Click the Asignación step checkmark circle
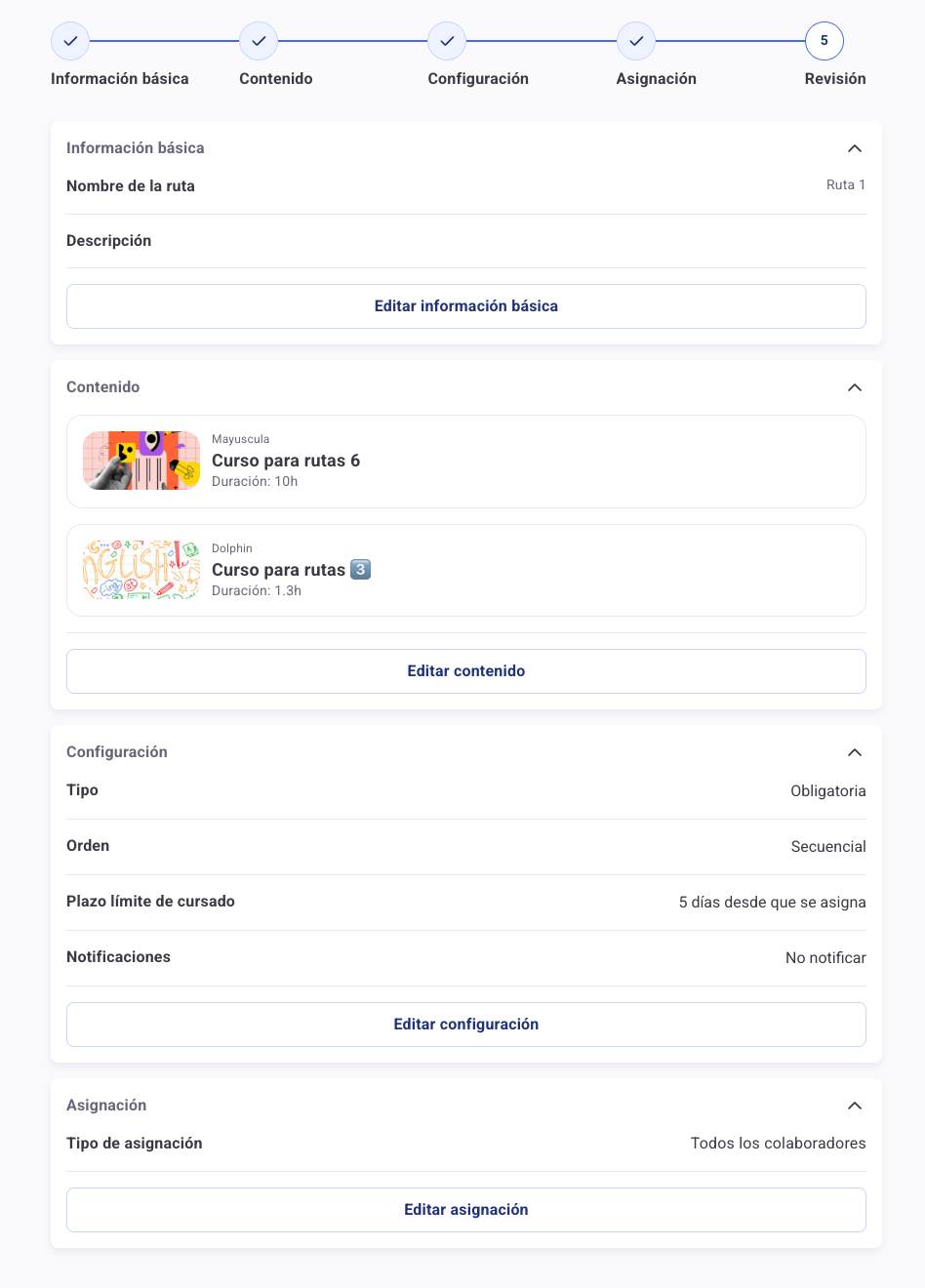Image resolution: width=925 pixels, height=1288 pixels. [636, 41]
